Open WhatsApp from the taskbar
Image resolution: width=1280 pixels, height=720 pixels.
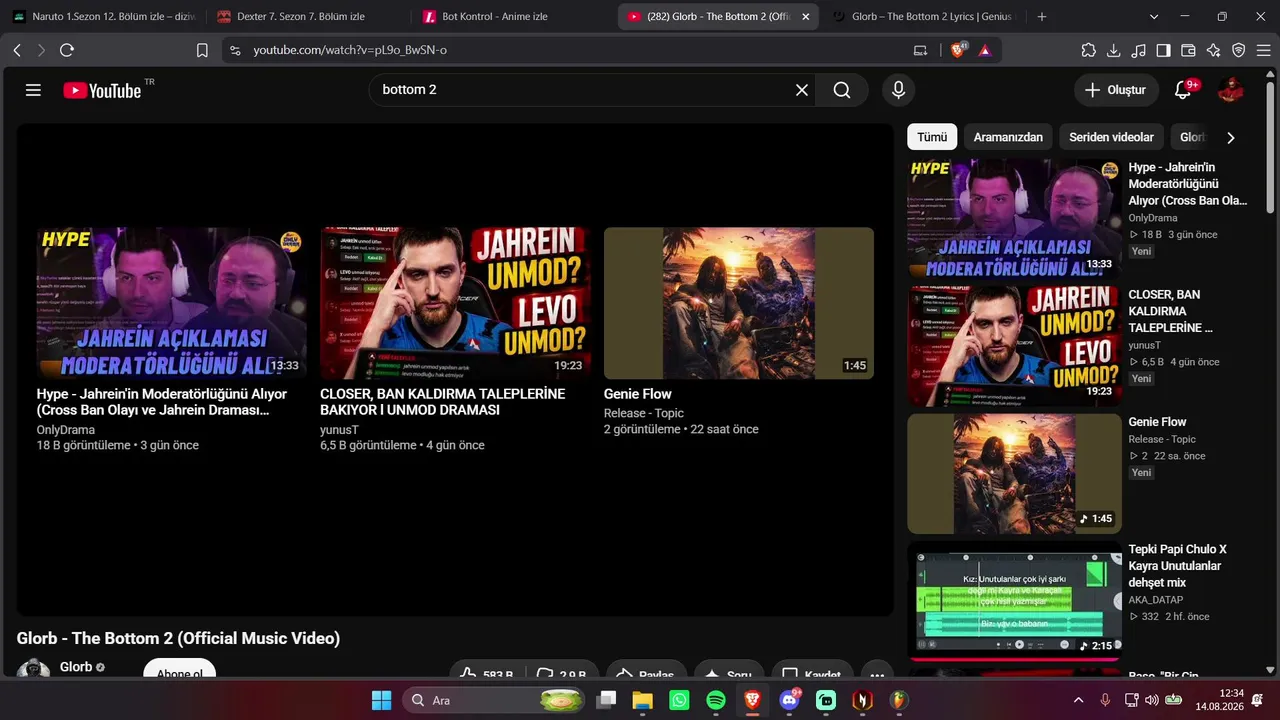coord(679,700)
